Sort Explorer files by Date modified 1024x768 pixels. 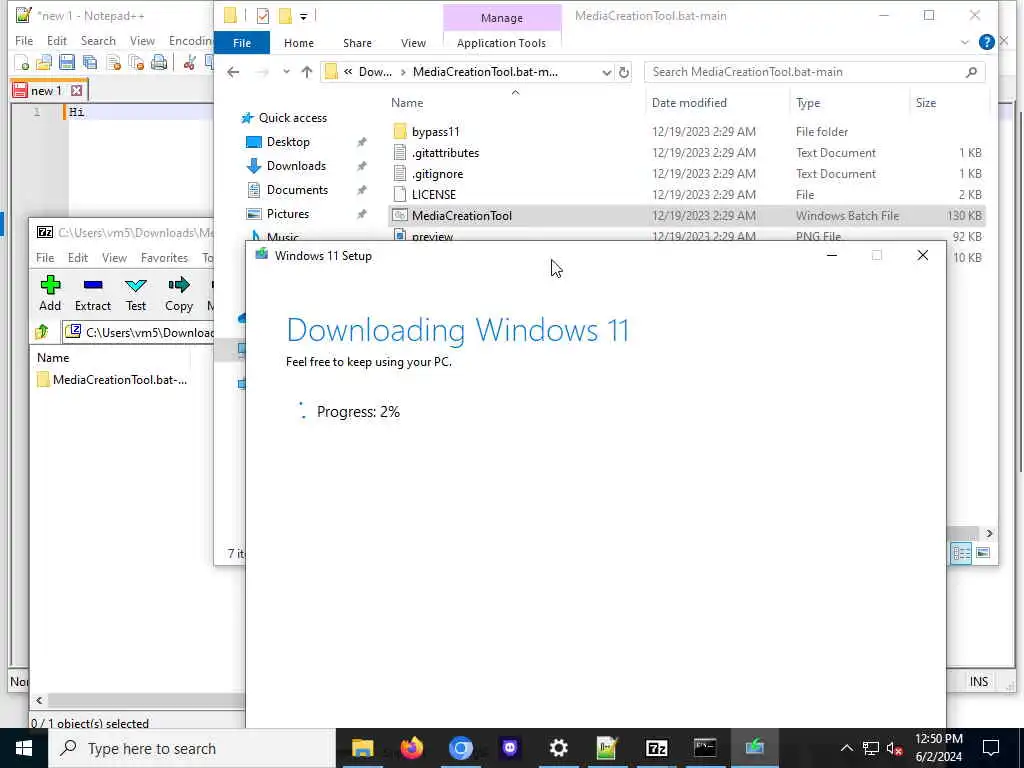tap(688, 103)
